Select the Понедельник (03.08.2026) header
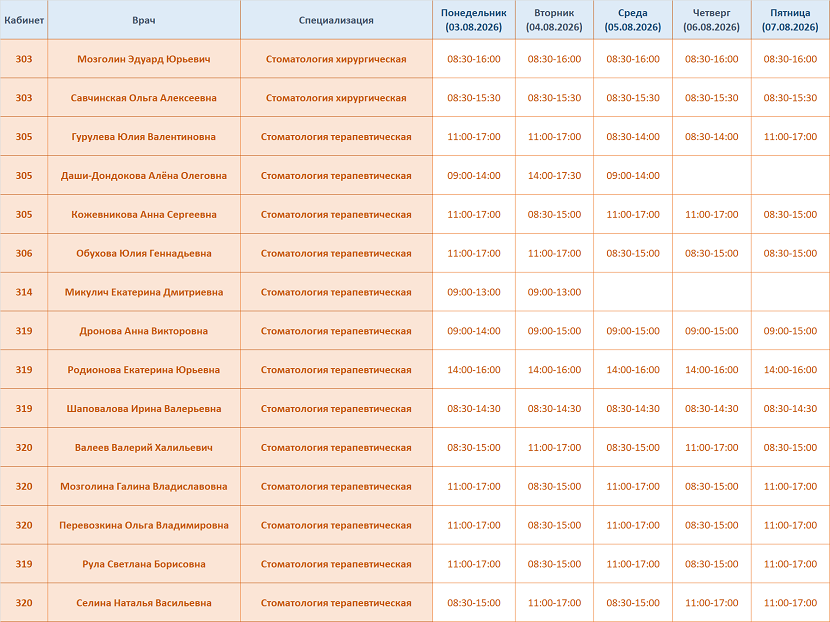Screen dimensions: 830x622 pos(474,20)
